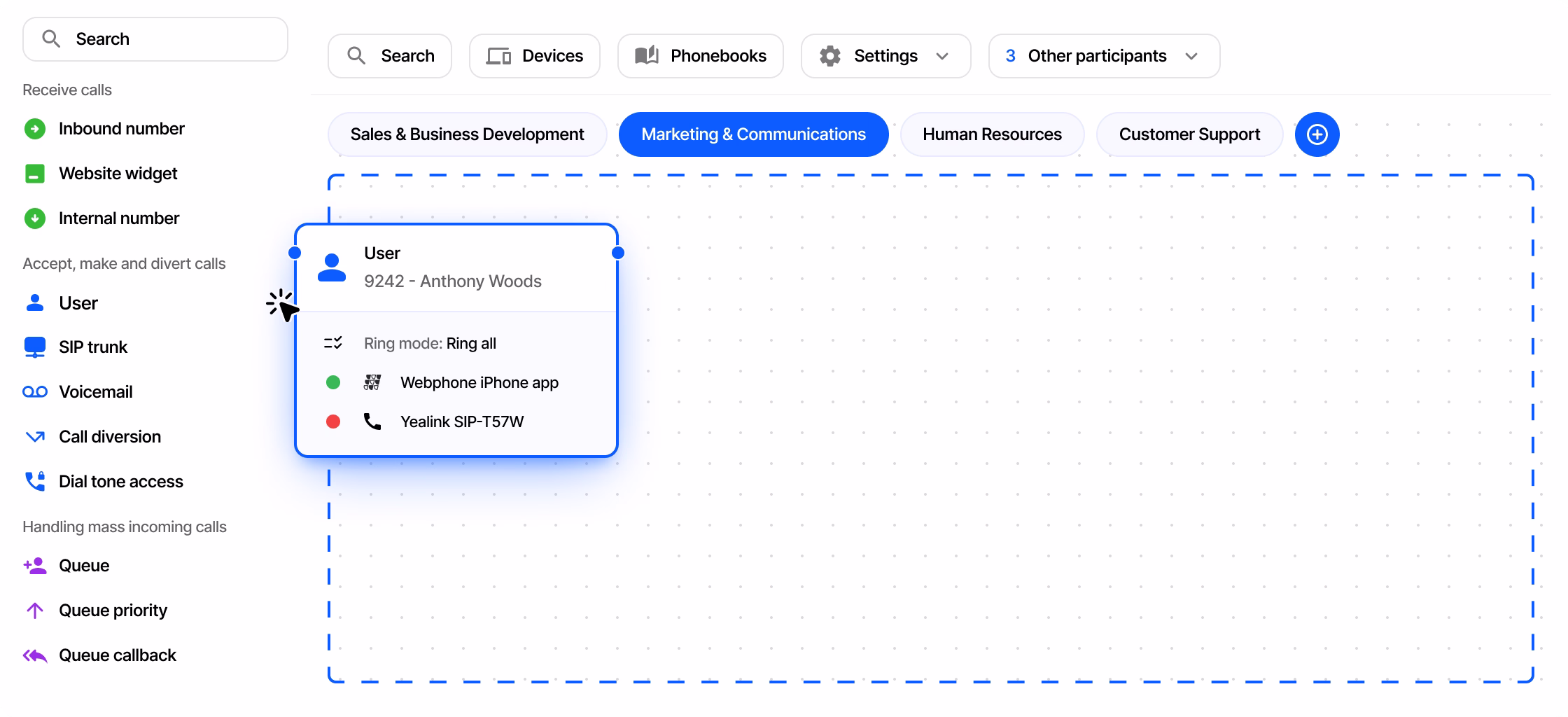Image resolution: width=1568 pixels, height=717 pixels.
Task: Select the Call diversion arrow icon
Action: click(35, 437)
